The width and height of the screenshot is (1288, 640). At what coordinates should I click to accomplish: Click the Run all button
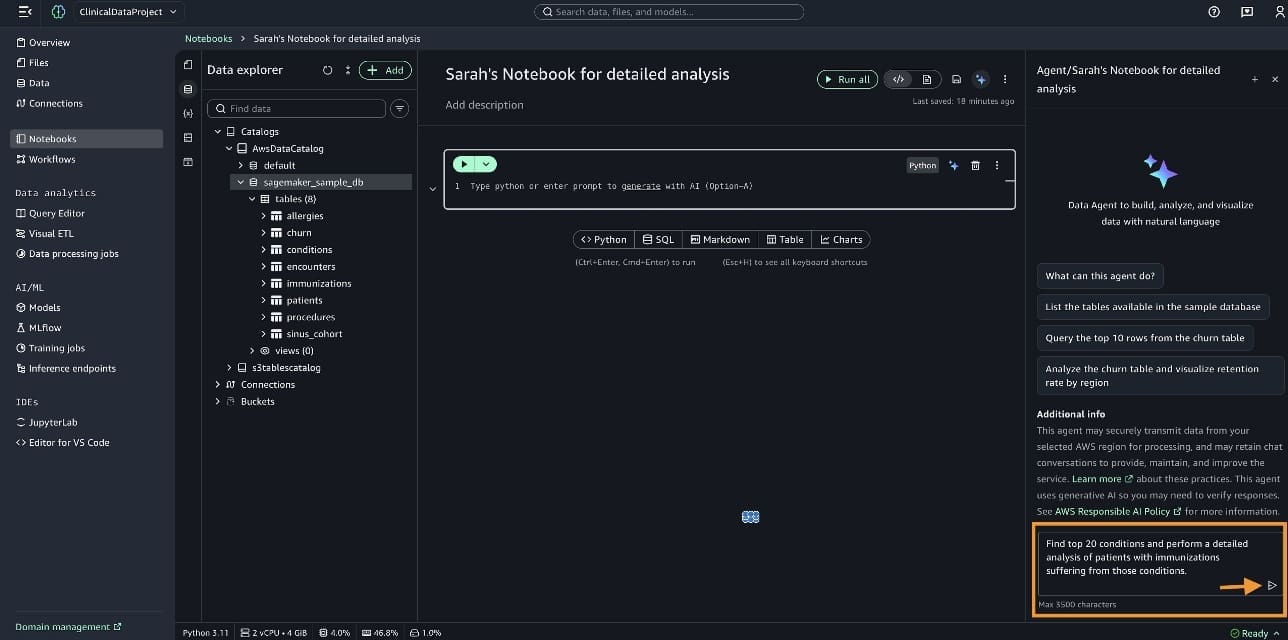[x=846, y=79]
